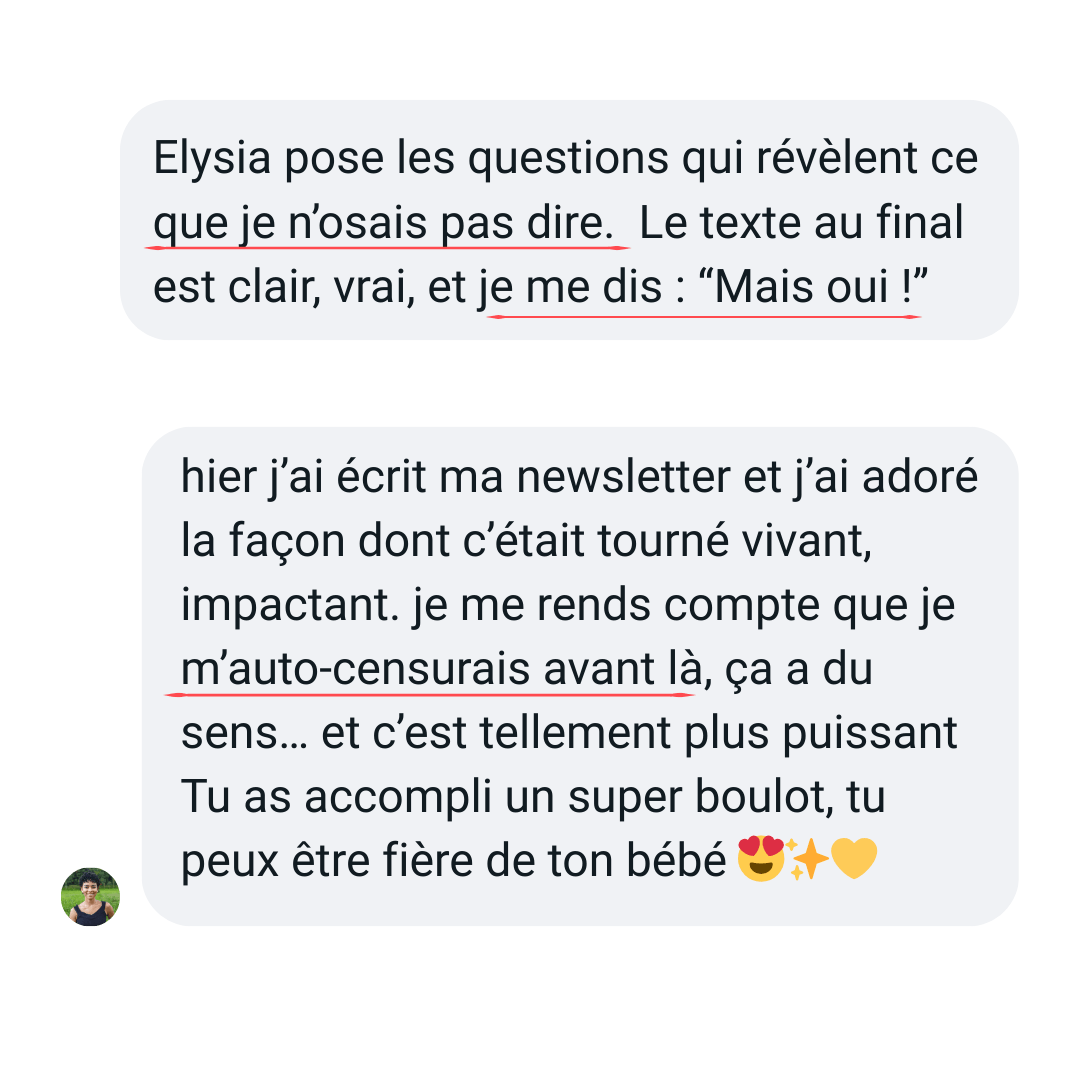
Task: Click the words "est clair, vrai"
Action: pyautogui.click(x=284, y=287)
